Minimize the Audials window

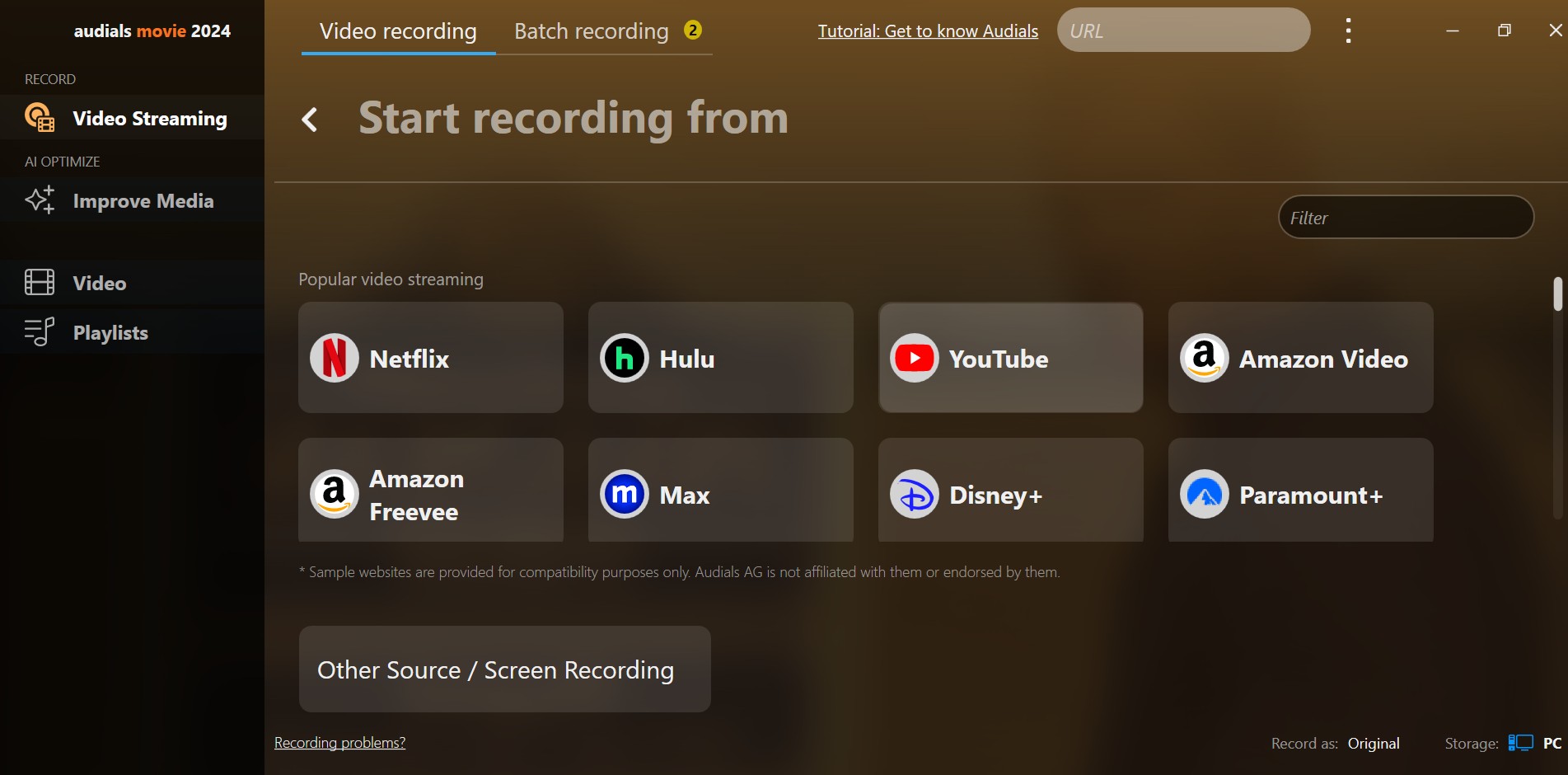tap(1453, 31)
